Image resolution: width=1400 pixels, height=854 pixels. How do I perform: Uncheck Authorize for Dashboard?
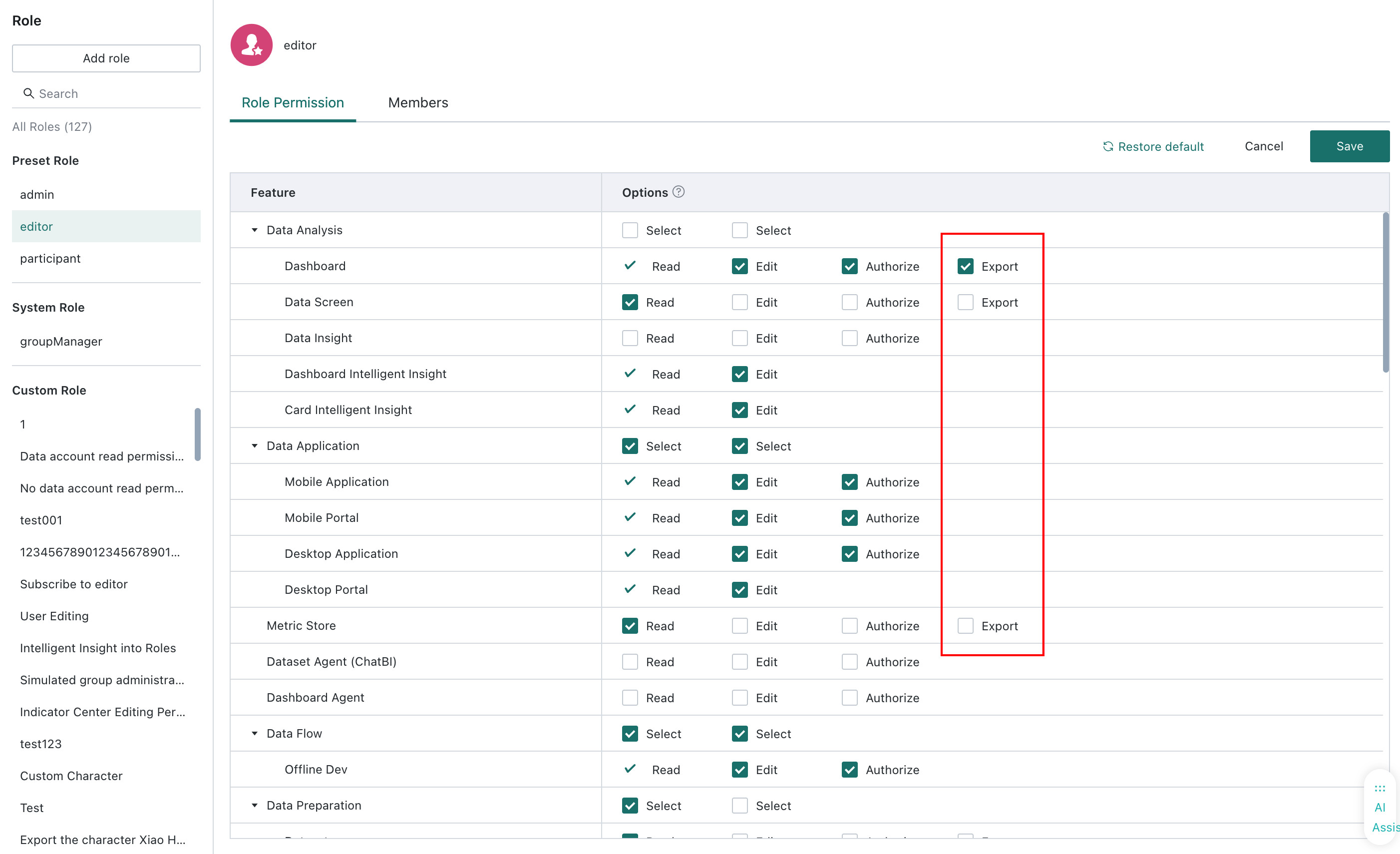click(849, 267)
